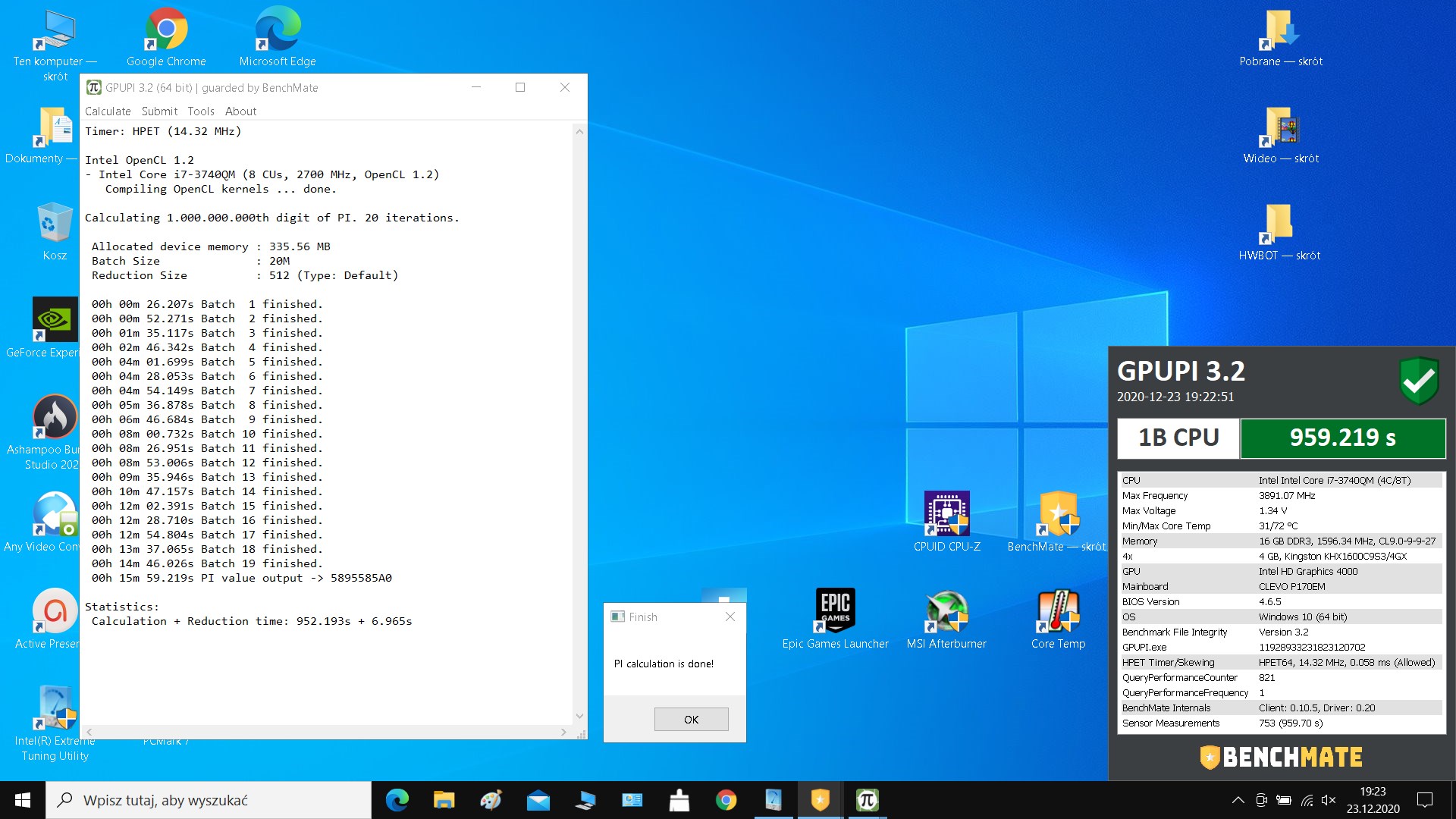The image size is (1456, 819).
Task: Select Core Temp desktop icon
Action: coord(1058,619)
